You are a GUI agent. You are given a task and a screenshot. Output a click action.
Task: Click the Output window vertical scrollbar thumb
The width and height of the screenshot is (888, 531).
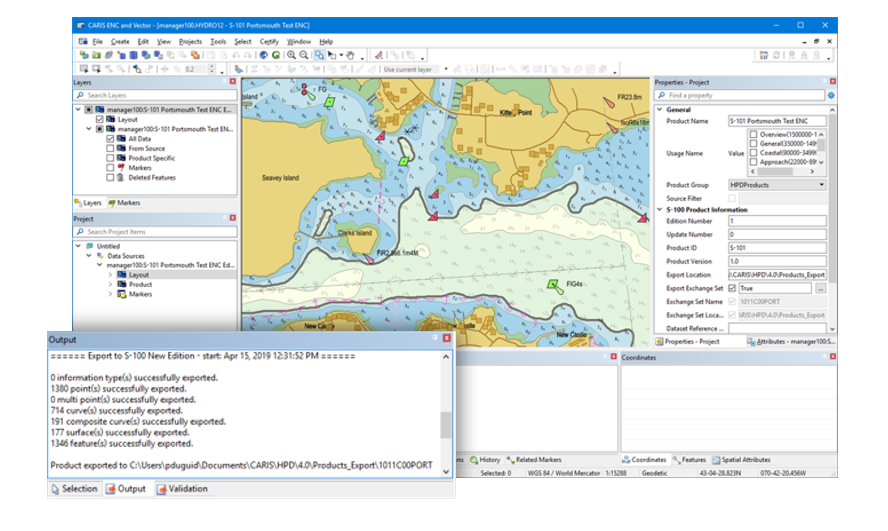(x=446, y=425)
